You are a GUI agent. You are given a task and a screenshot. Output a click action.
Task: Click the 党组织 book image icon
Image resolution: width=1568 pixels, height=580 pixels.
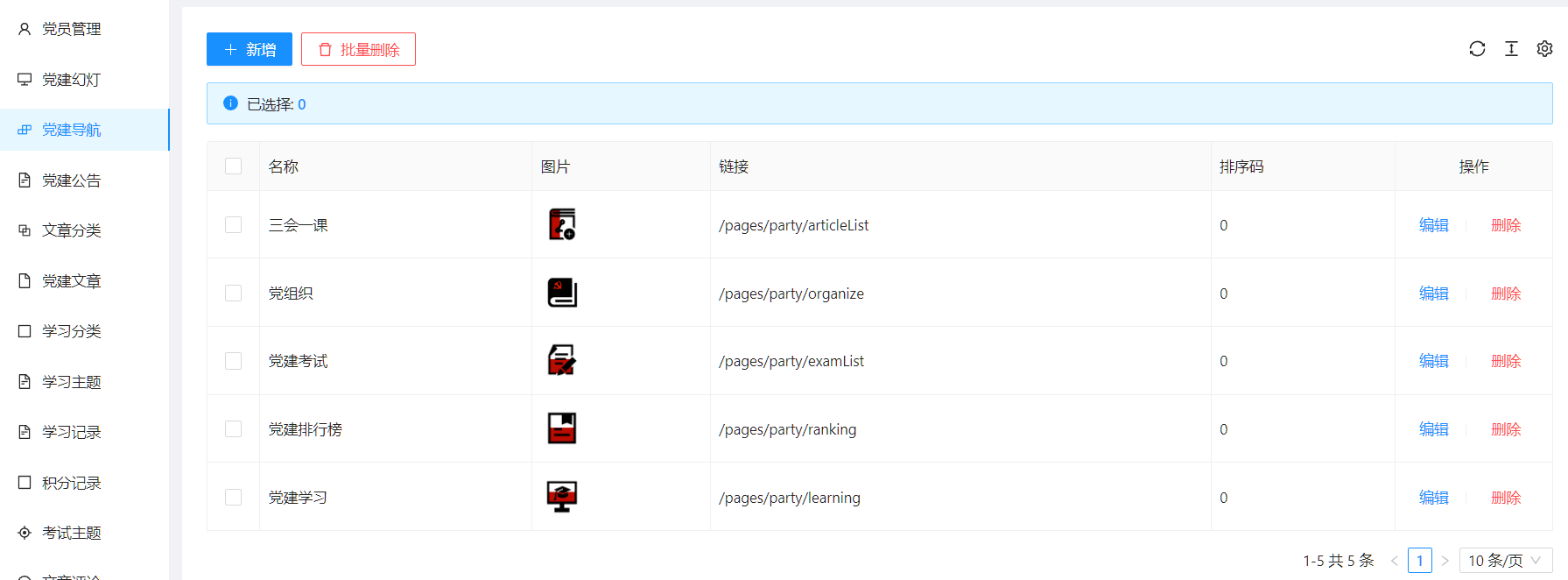pos(562,293)
